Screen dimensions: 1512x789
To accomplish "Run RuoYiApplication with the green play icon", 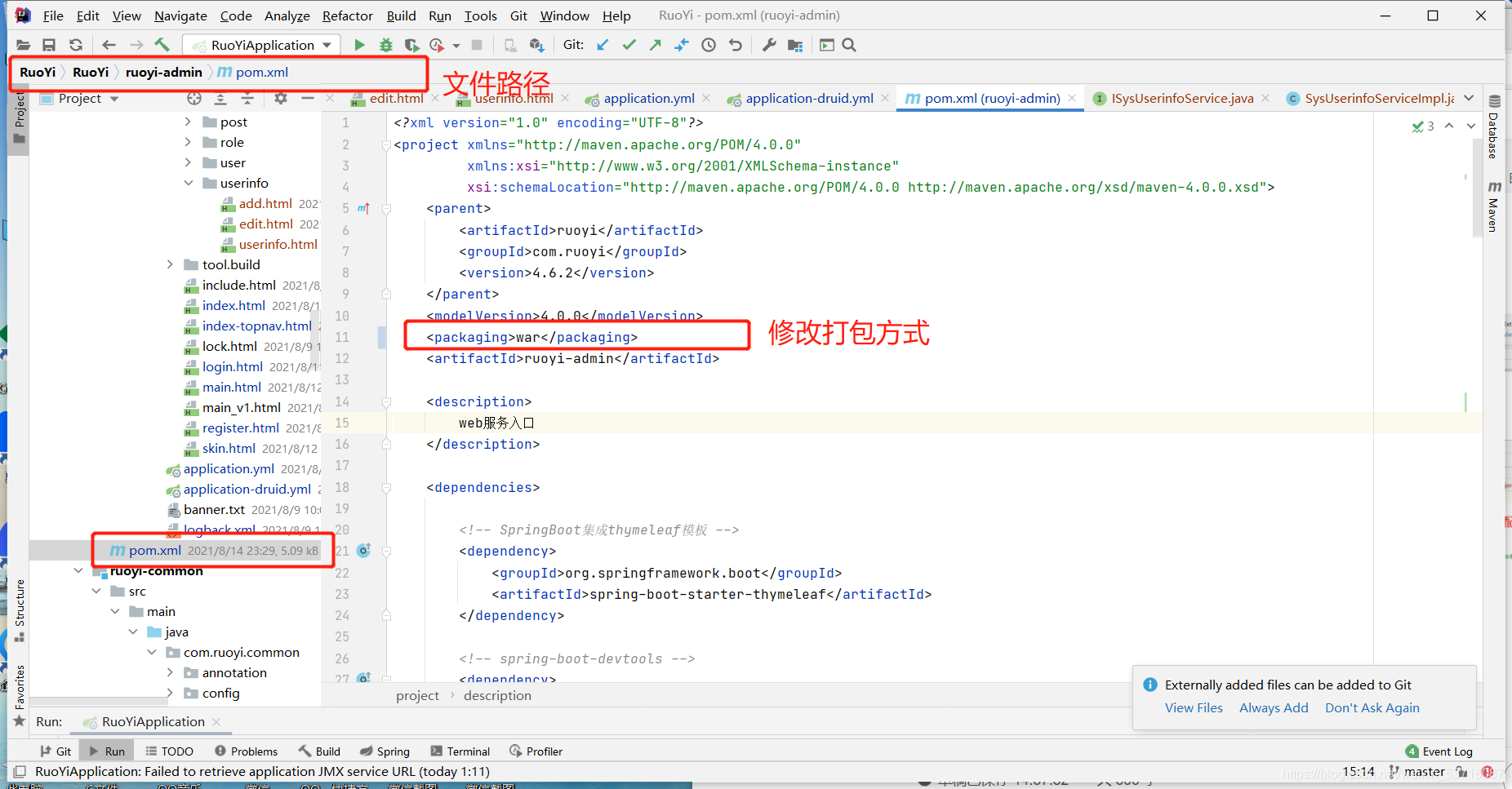I will click(x=359, y=45).
